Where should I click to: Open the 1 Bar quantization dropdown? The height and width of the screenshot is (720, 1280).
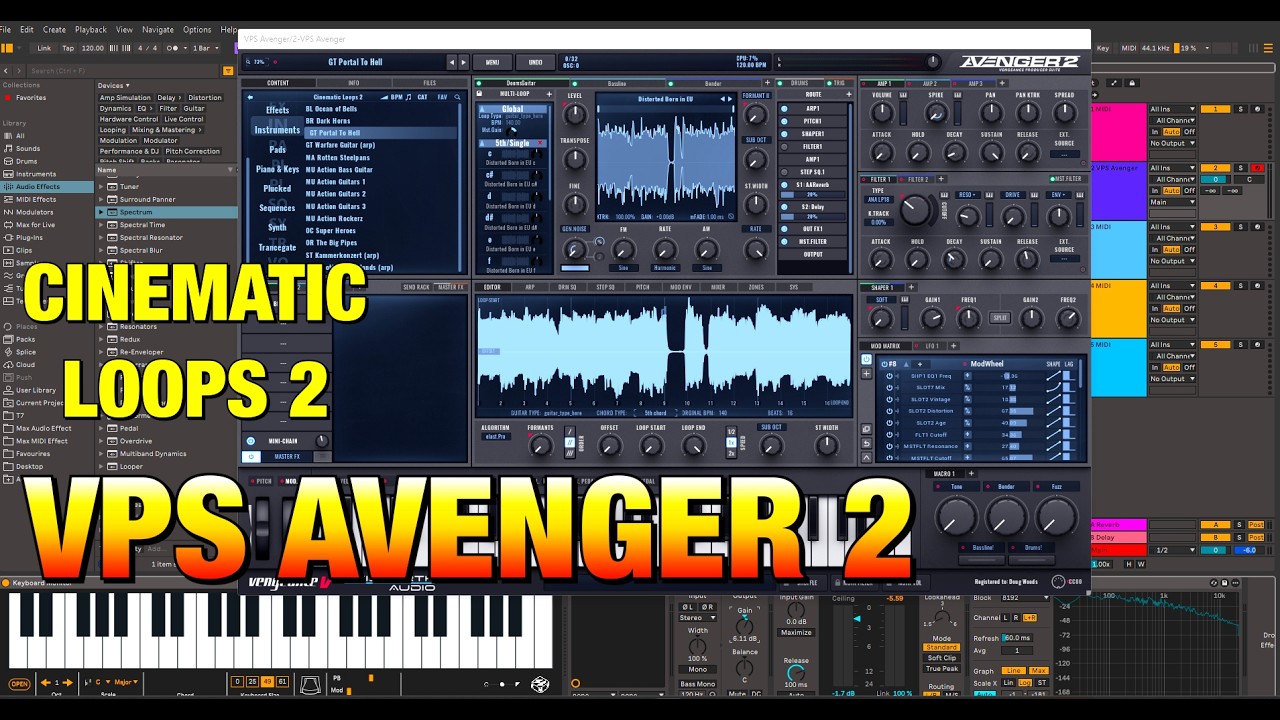pyautogui.click(x=204, y=47)
